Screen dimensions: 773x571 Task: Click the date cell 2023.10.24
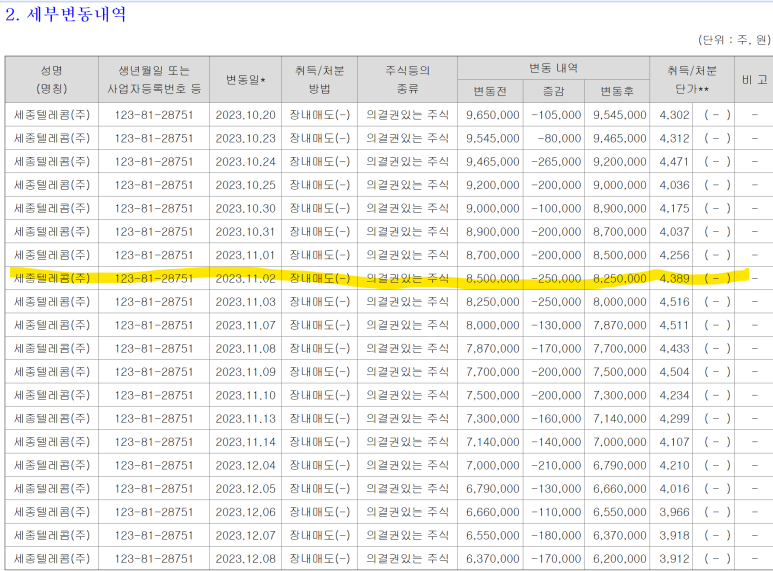coord(246,162)
